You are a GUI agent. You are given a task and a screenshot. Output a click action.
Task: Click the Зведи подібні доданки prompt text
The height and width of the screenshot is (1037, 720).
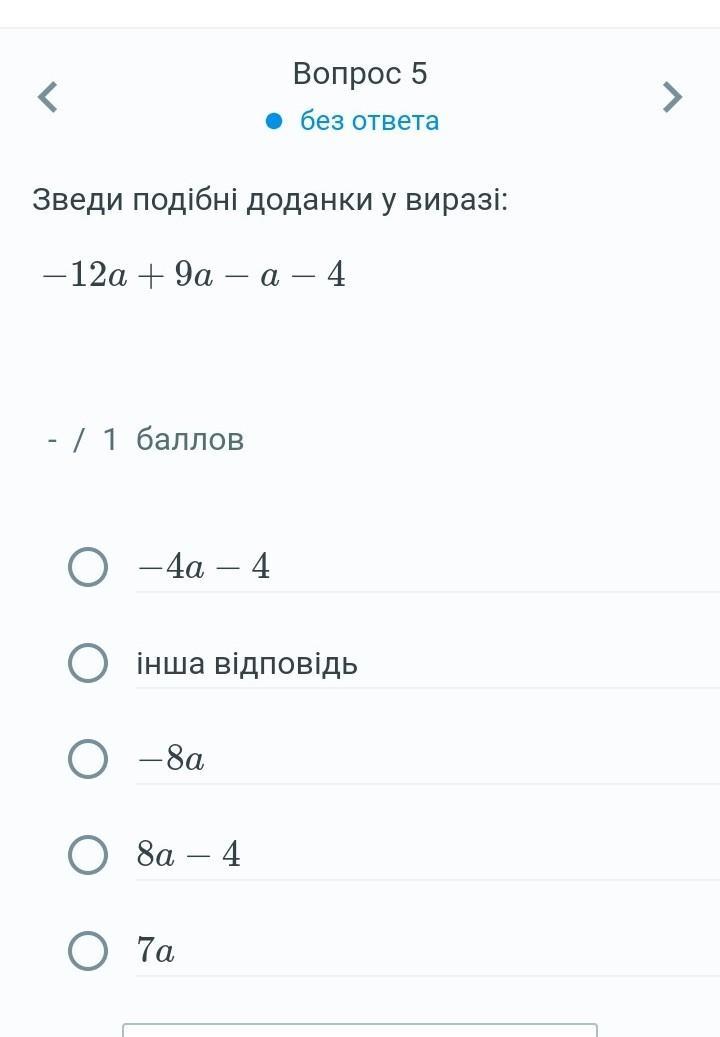(x=270, y=200)
